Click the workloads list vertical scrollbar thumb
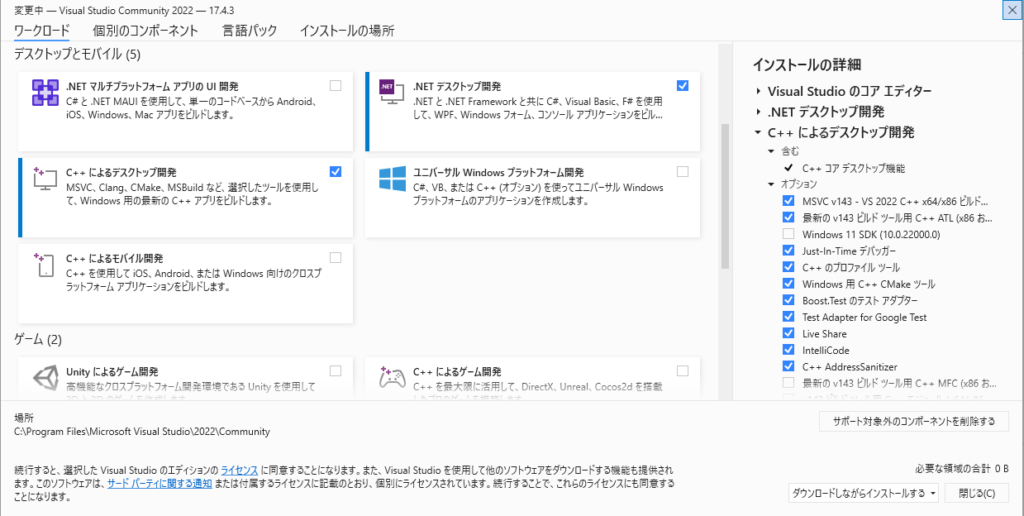 [x=725, y=196]
